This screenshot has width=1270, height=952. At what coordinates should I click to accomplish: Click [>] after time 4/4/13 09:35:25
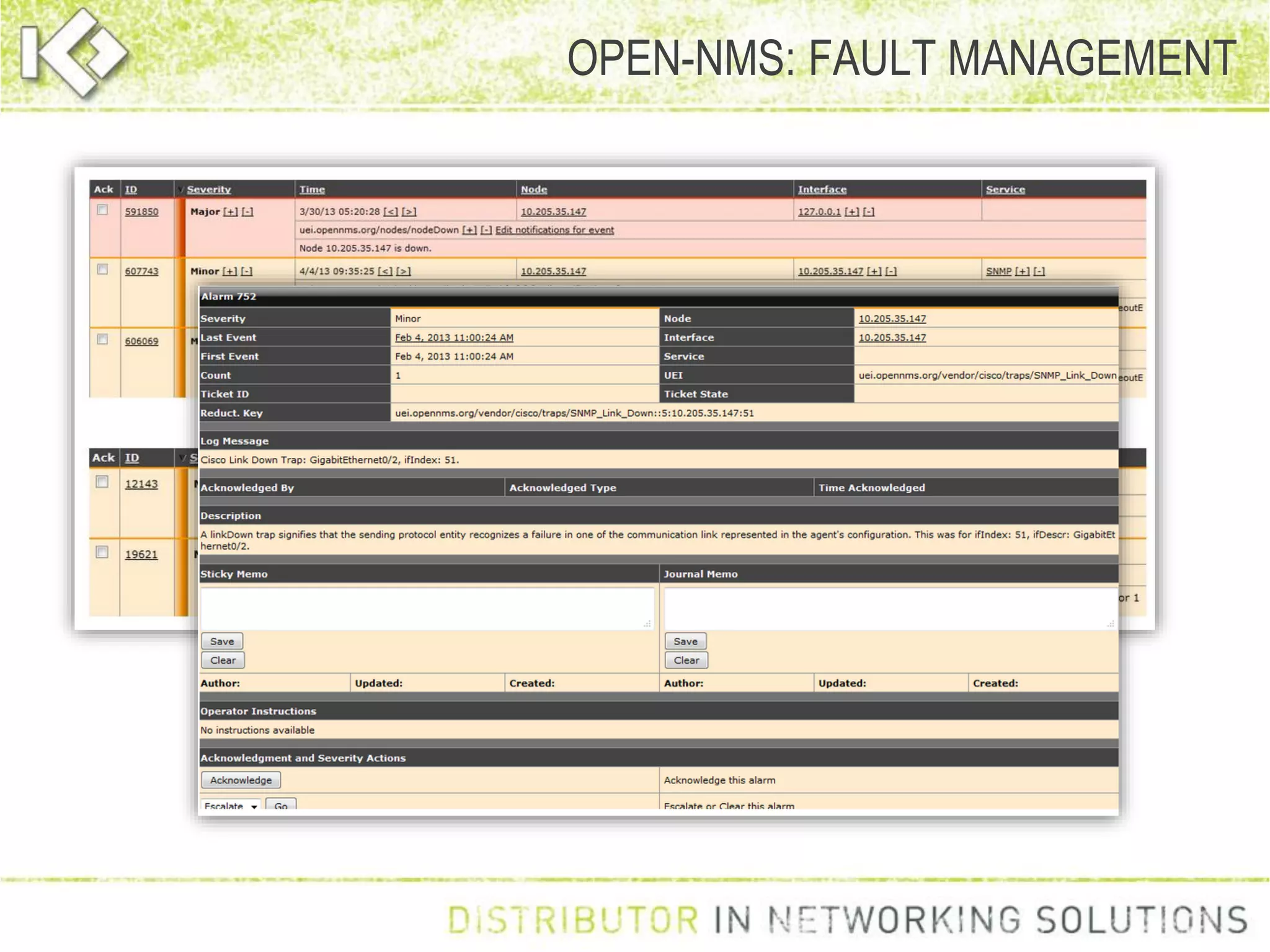pyautogui.click(x=404, y=271)
